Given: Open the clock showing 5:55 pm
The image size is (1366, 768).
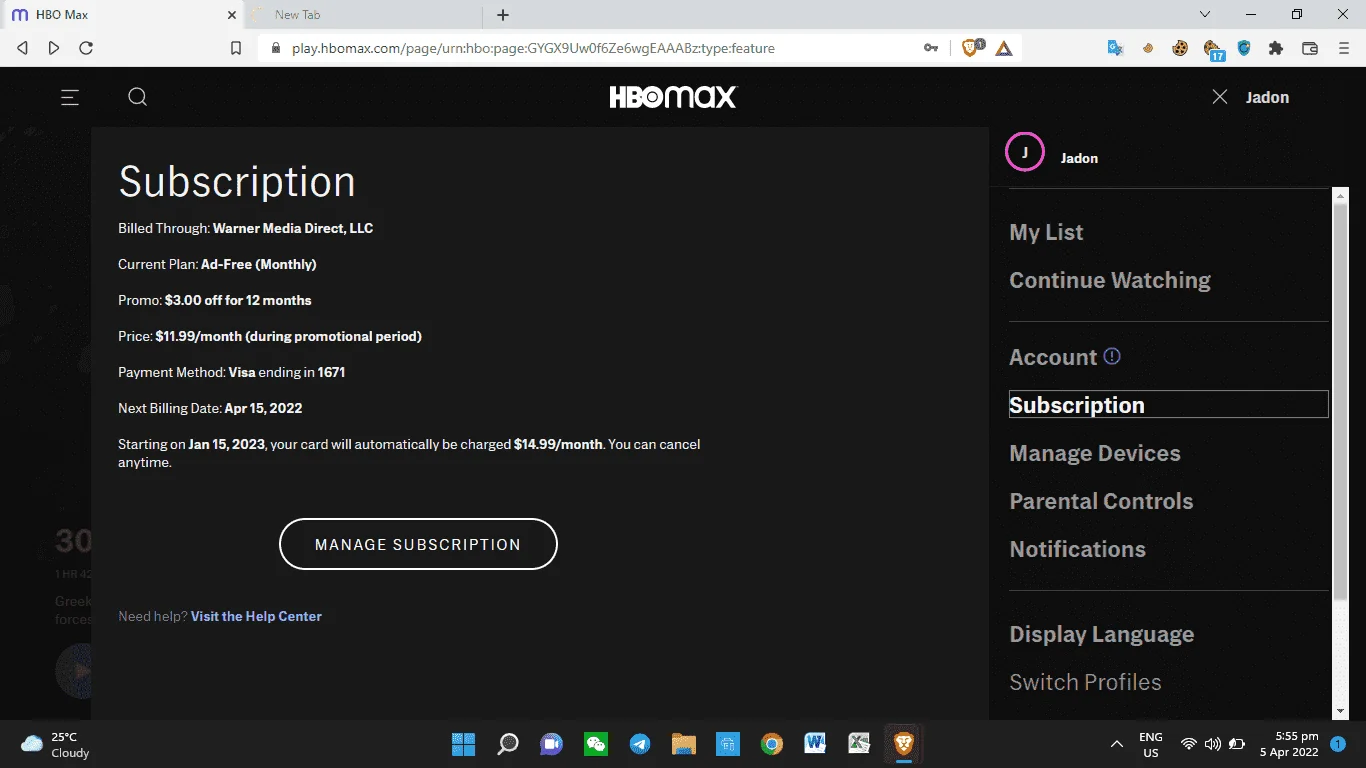Looking at the screenshot, I should click(x=1289, y=744).
